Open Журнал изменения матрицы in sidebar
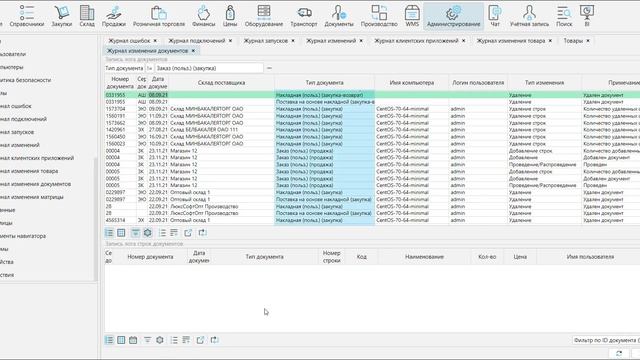 pyautogui.click(x=31, y=197)
